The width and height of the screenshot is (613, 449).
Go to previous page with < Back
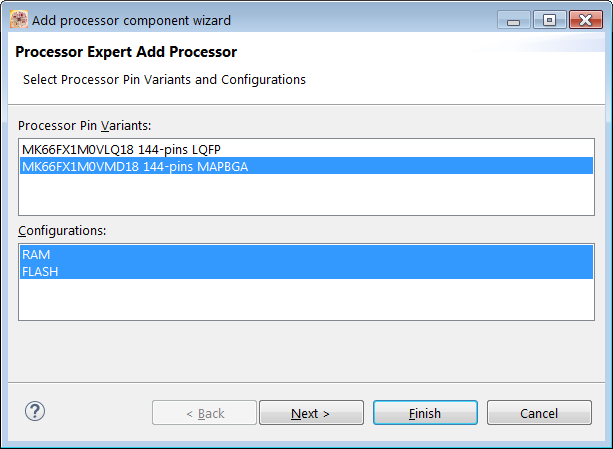click(203, 413)
